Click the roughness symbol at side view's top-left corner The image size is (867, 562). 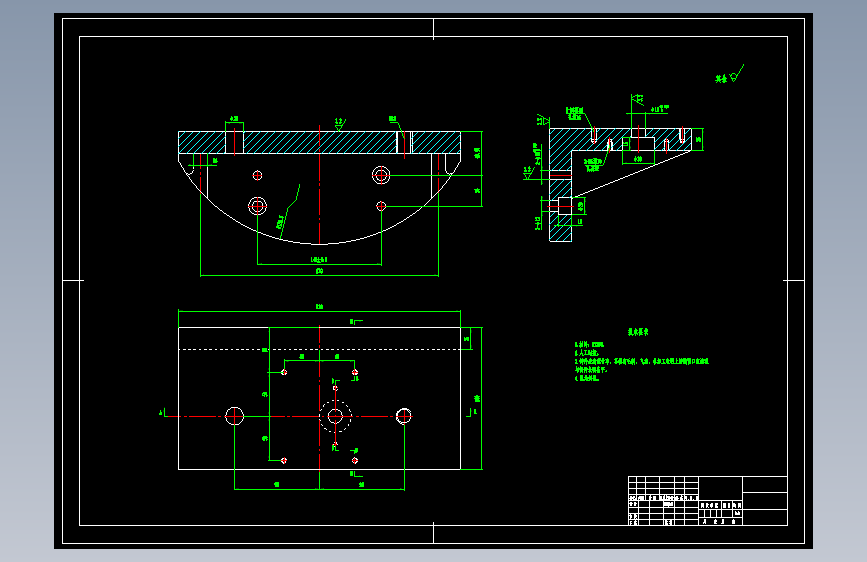click(543, 120)
